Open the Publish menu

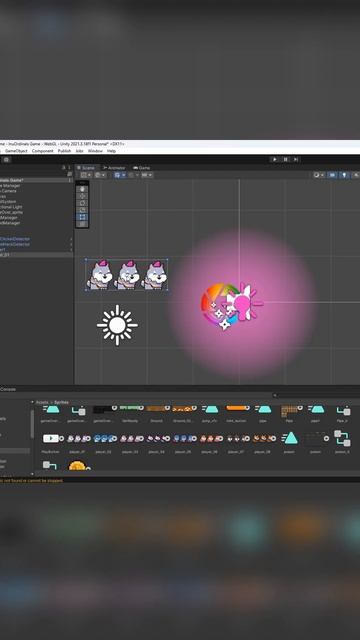(x=64, y=151)
